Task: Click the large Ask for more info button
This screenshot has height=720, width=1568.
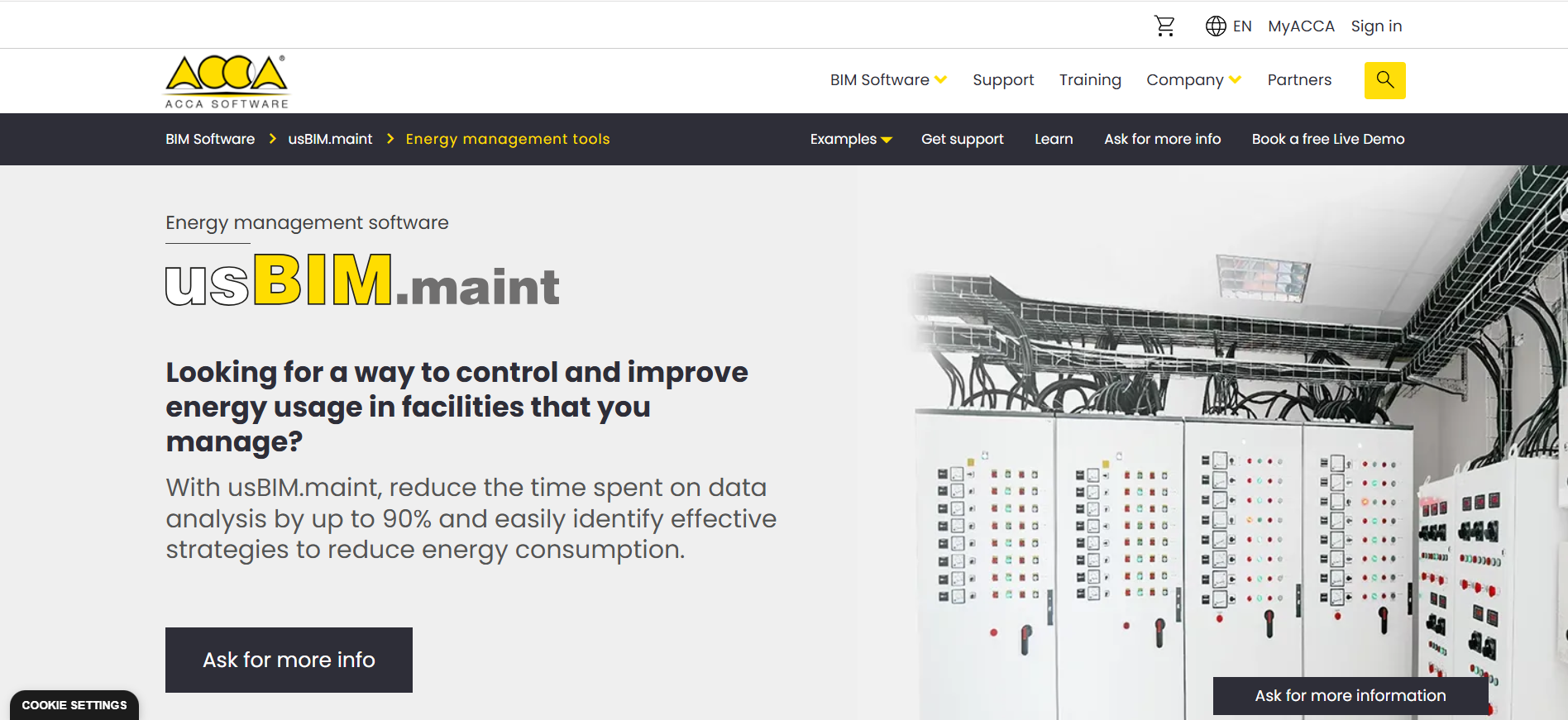Action: coord(289,660)
